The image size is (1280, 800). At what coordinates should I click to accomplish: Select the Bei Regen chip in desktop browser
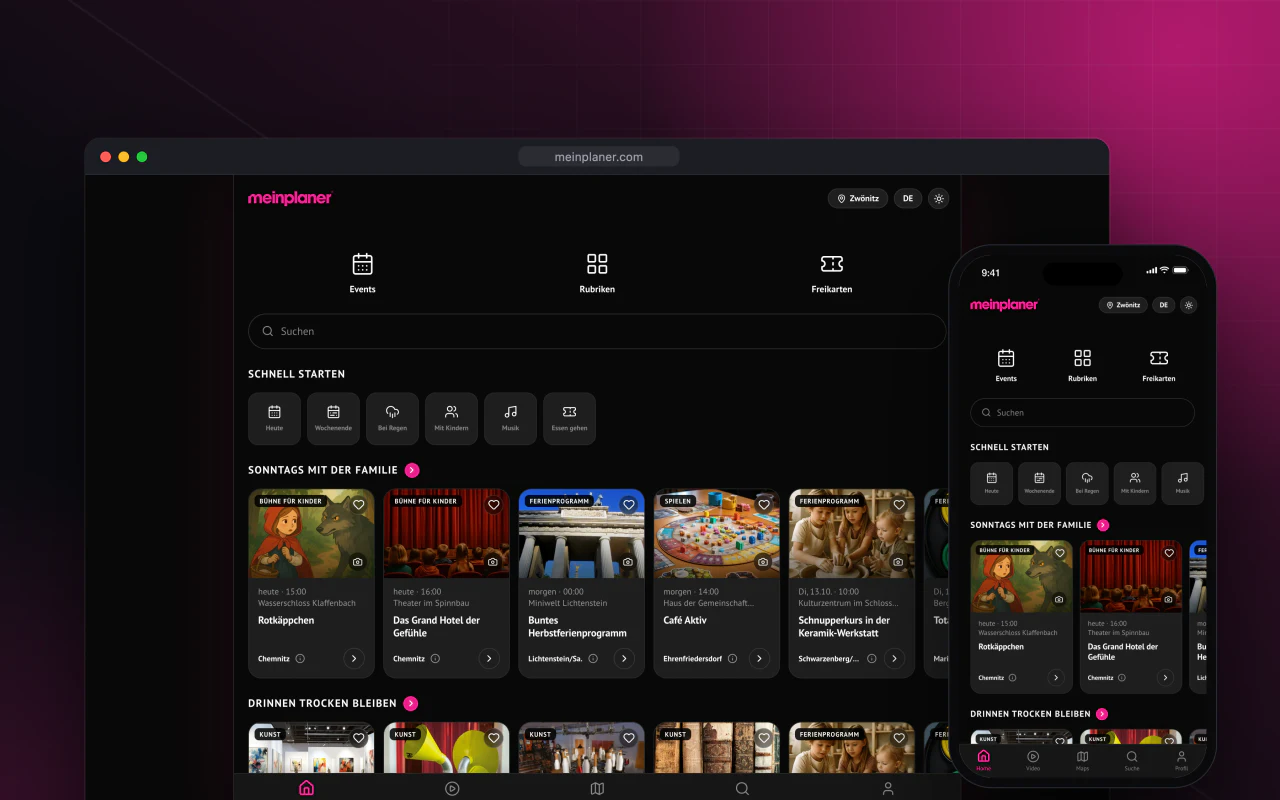click(x=392, y=418)
